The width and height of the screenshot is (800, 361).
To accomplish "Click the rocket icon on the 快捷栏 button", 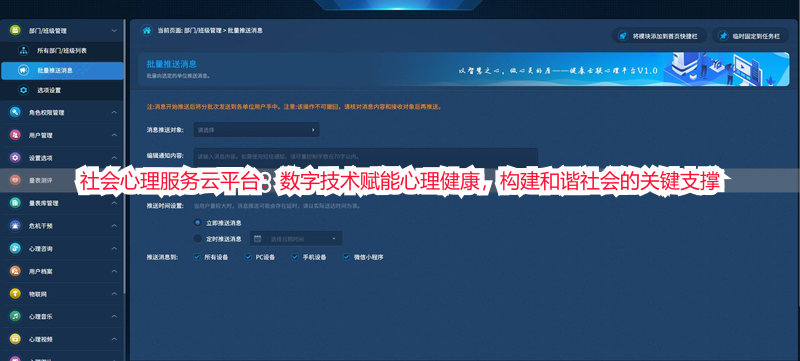I will [x=622, y=36].
